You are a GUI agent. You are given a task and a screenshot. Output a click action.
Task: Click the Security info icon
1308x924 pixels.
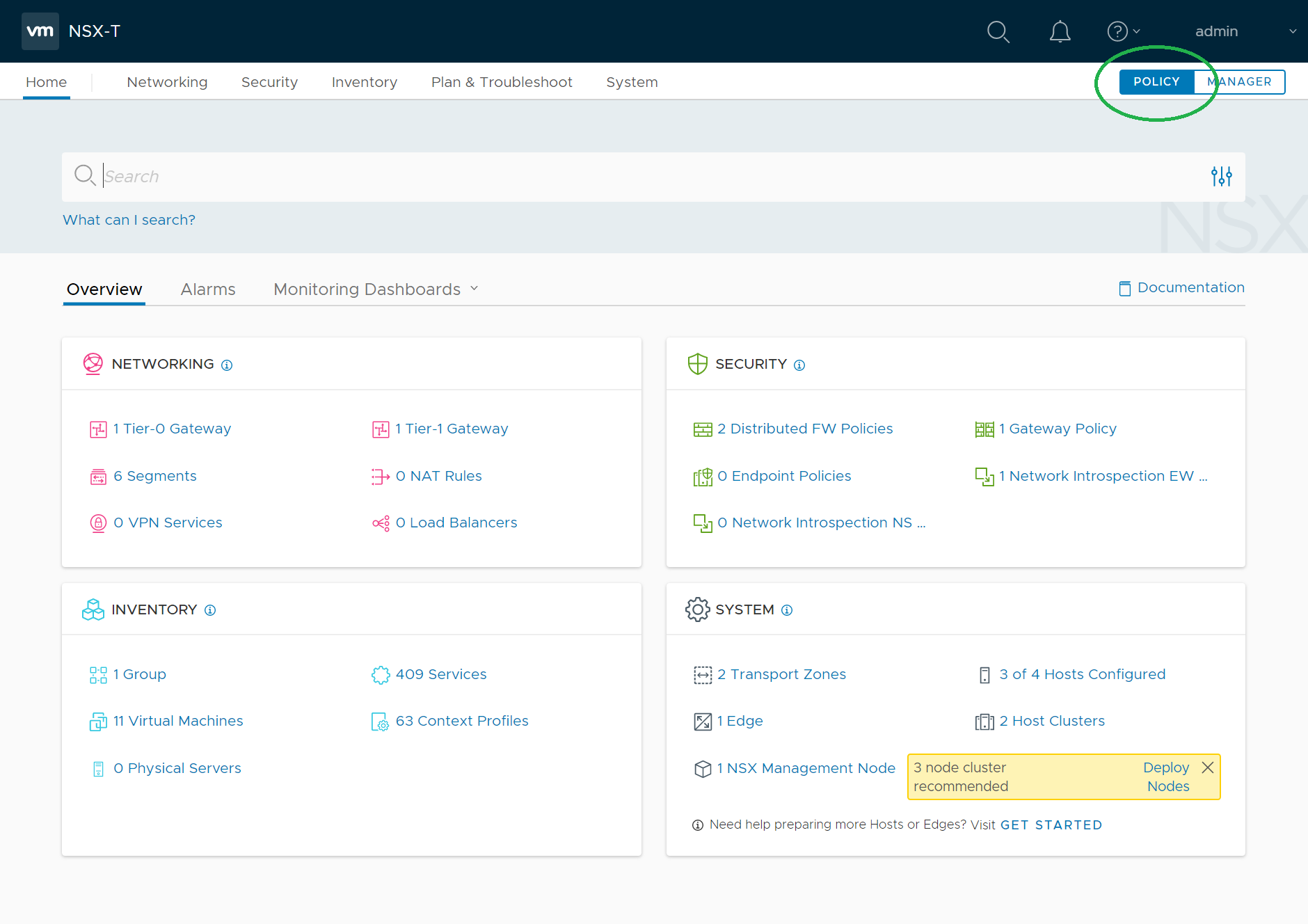pos(799,365)
